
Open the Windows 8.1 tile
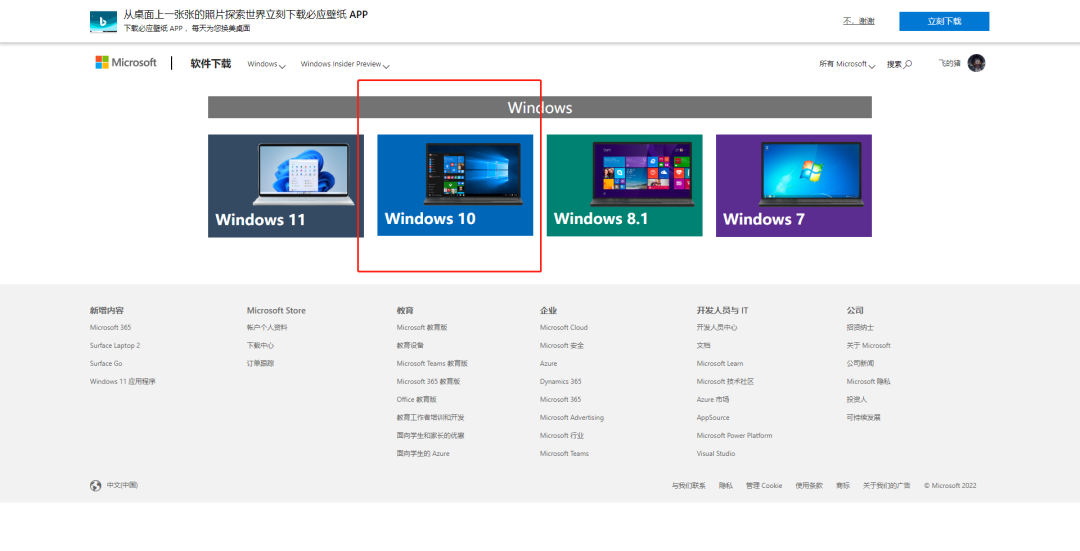click(625, 185)
